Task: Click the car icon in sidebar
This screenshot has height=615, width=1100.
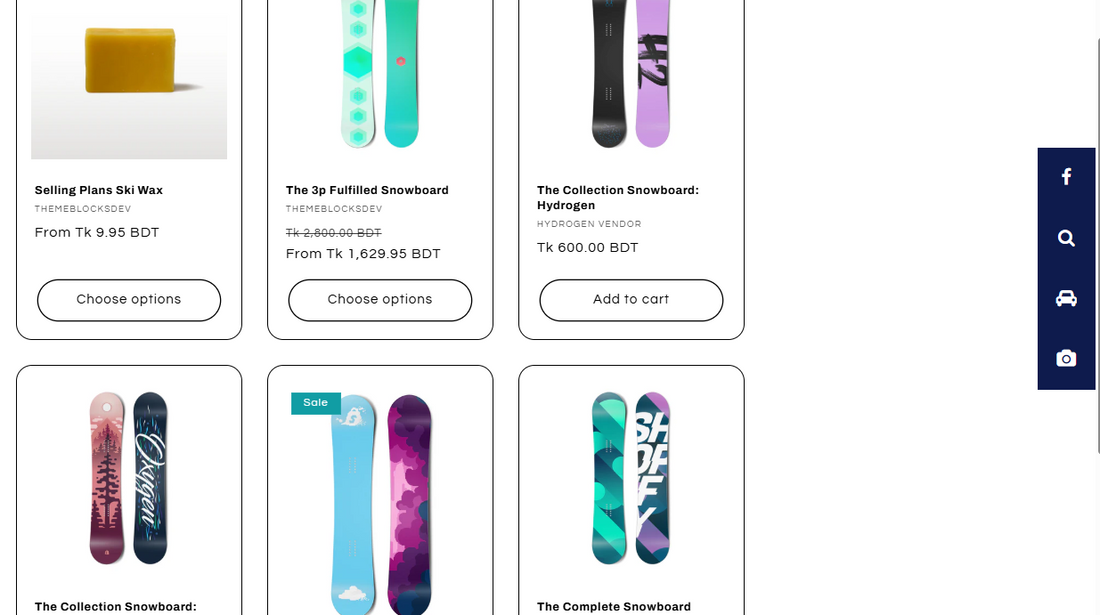Action: click(1066, 298)
